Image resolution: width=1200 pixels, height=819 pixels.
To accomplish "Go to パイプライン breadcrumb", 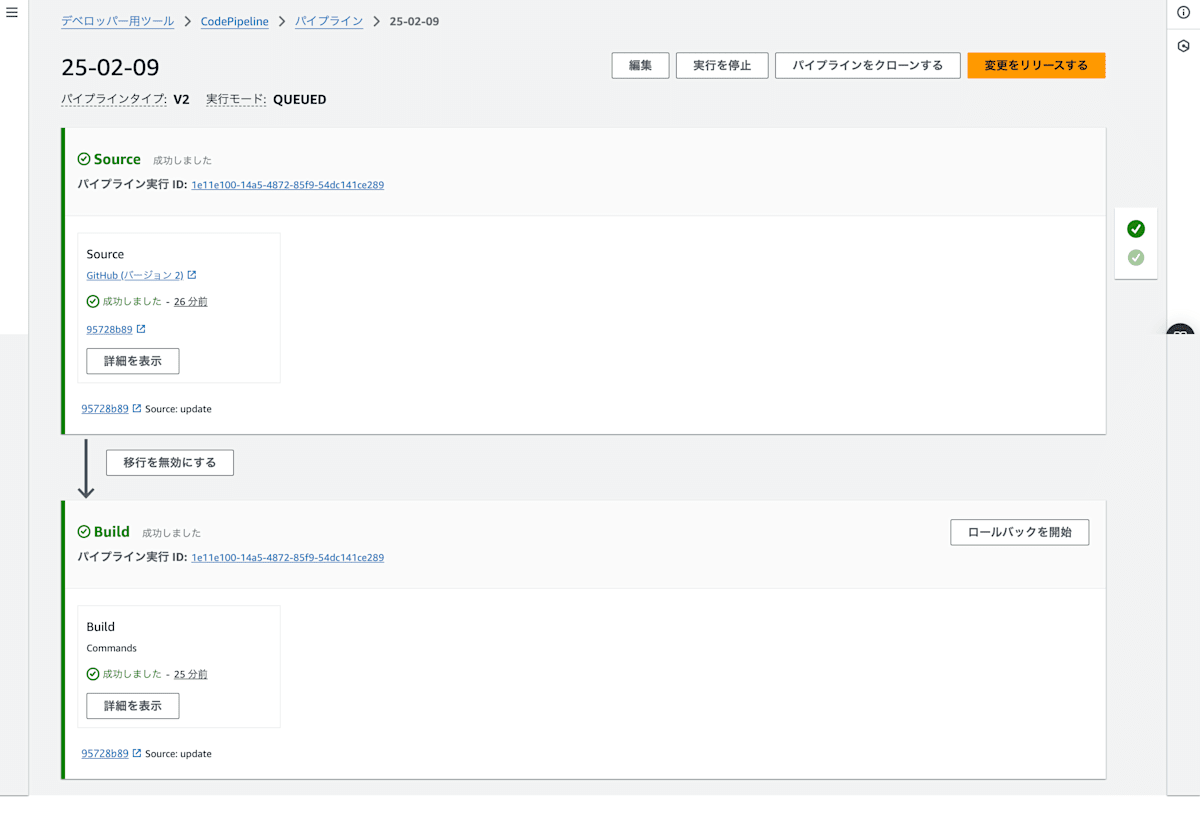I will [x=329, y=21].
